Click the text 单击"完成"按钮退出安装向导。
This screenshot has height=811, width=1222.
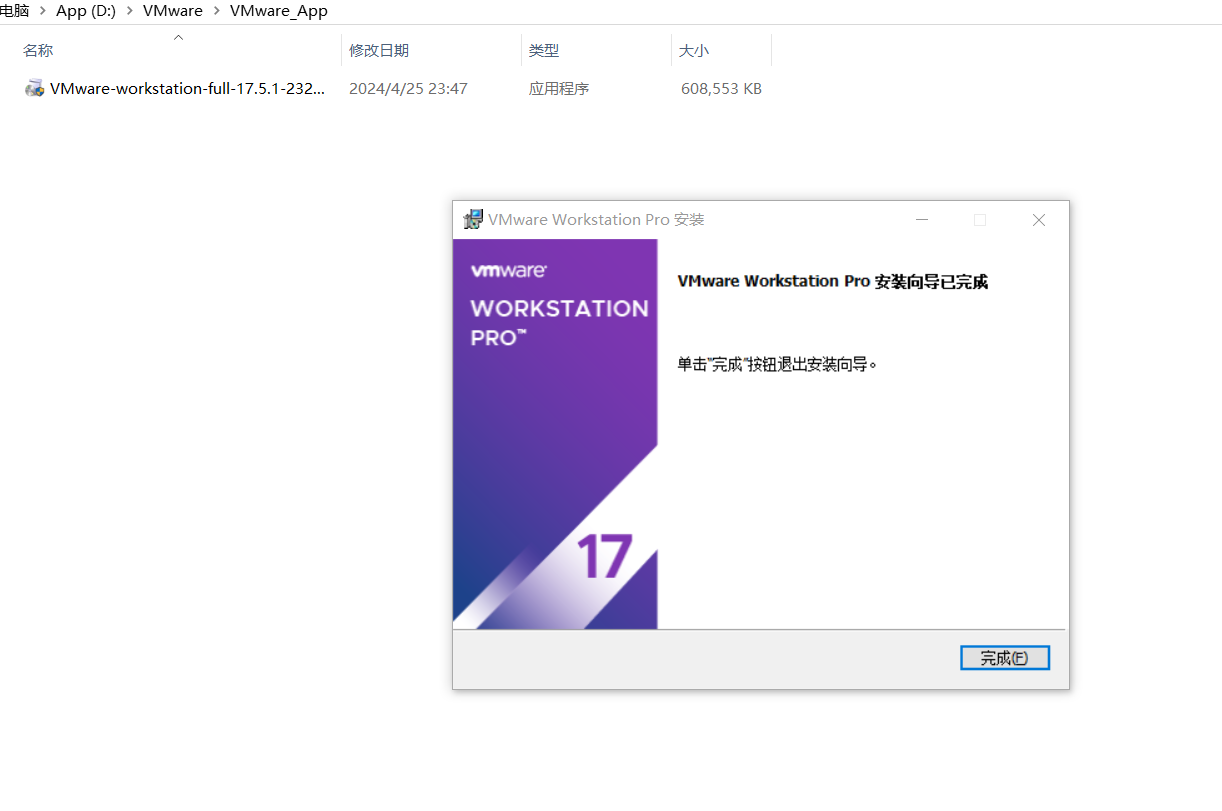tap(777, 364)
